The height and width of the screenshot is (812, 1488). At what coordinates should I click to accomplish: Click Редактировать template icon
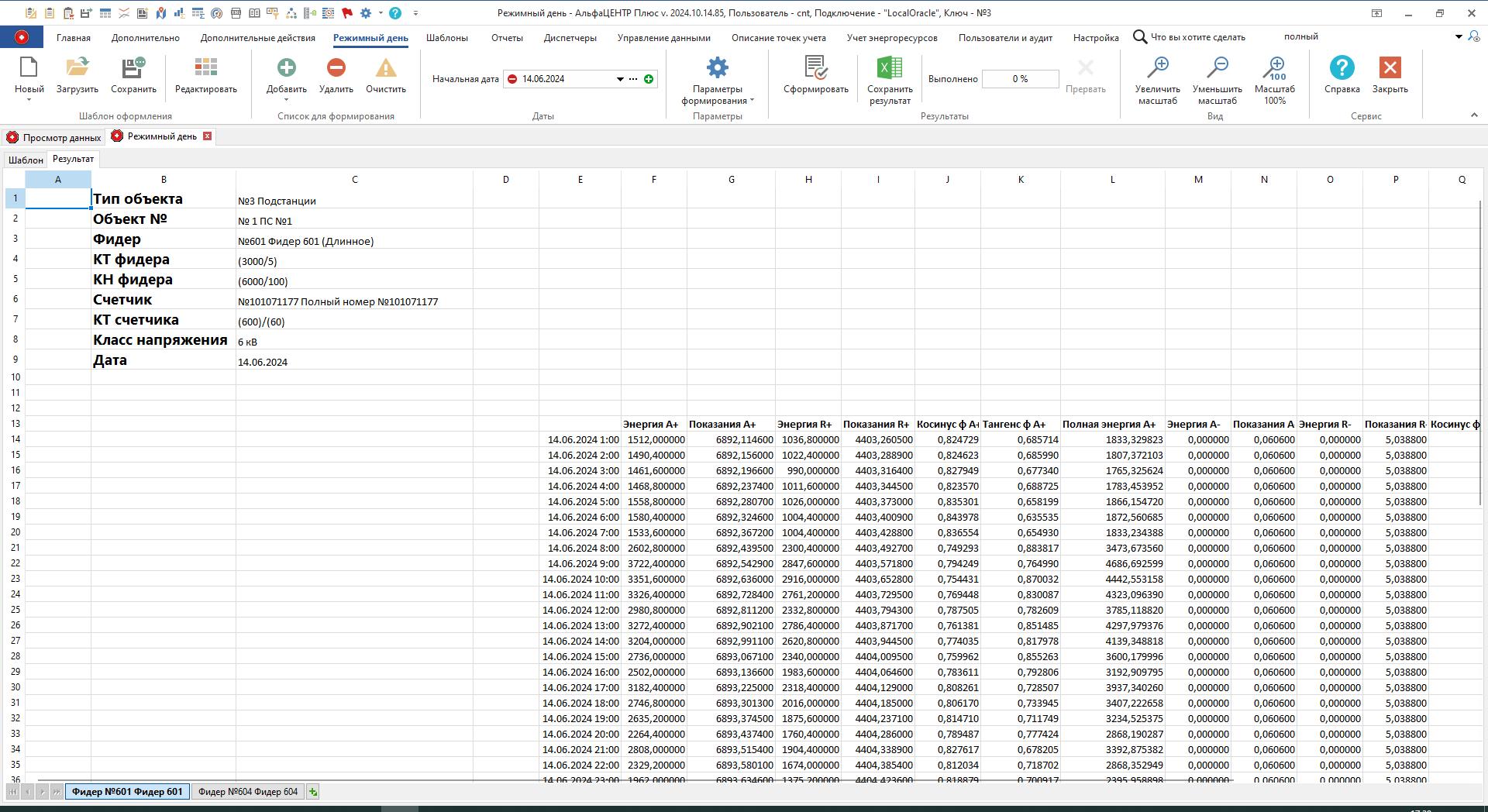tap(205, 69)
